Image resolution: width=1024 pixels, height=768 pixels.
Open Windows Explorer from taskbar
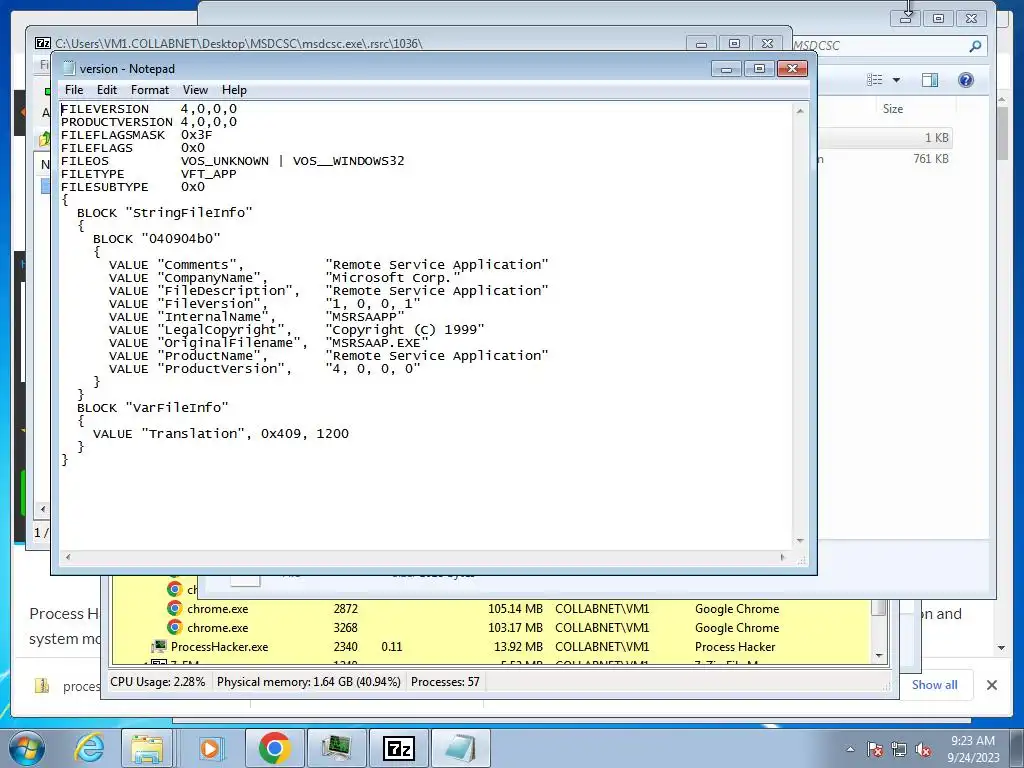click(x=147, y=748)
